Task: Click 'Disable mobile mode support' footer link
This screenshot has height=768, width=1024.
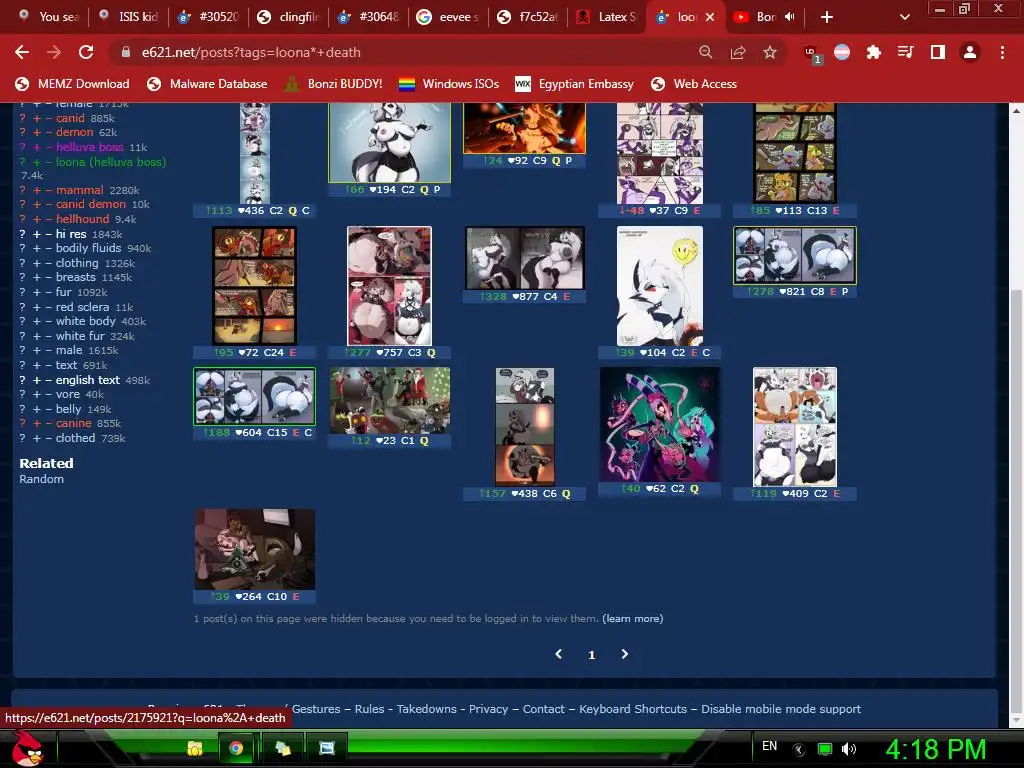Action: 781,709
